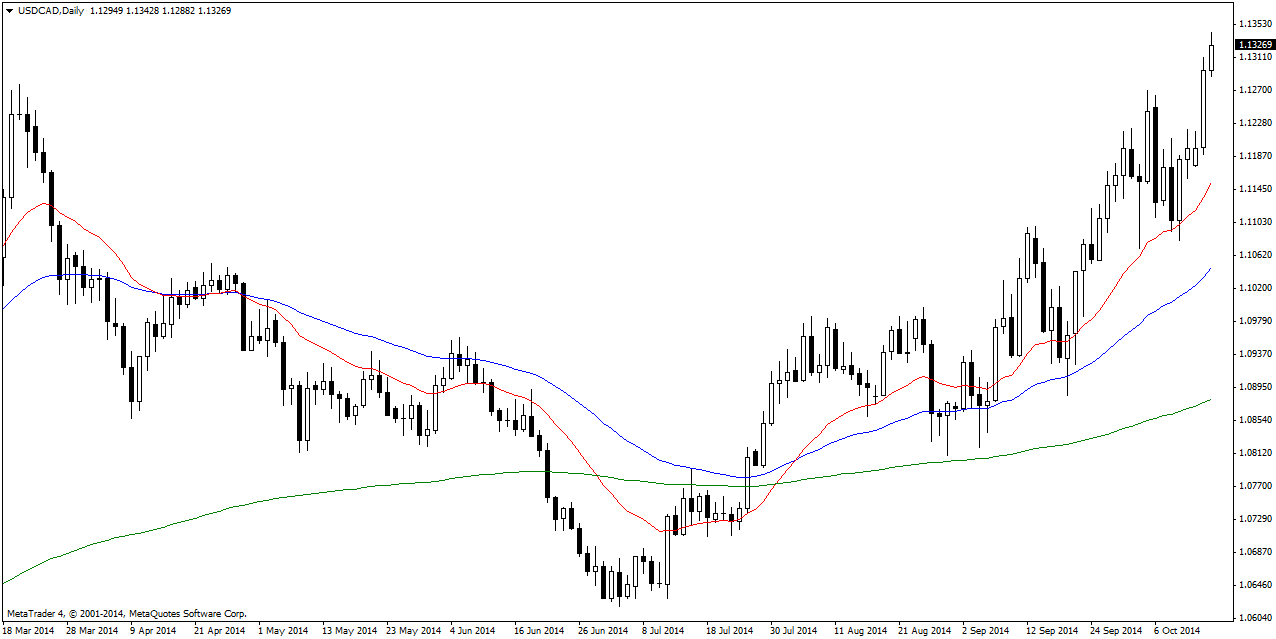
Task: Select the 1 May 2014 date marker
Action: click(x=282, y=631)
